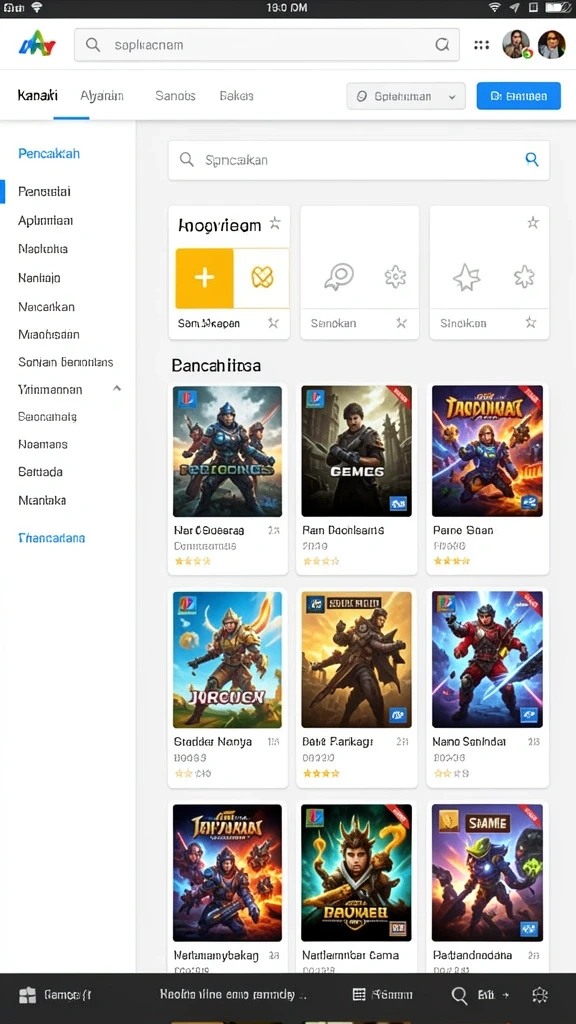Click the top search input field

[x=266, y=45]
